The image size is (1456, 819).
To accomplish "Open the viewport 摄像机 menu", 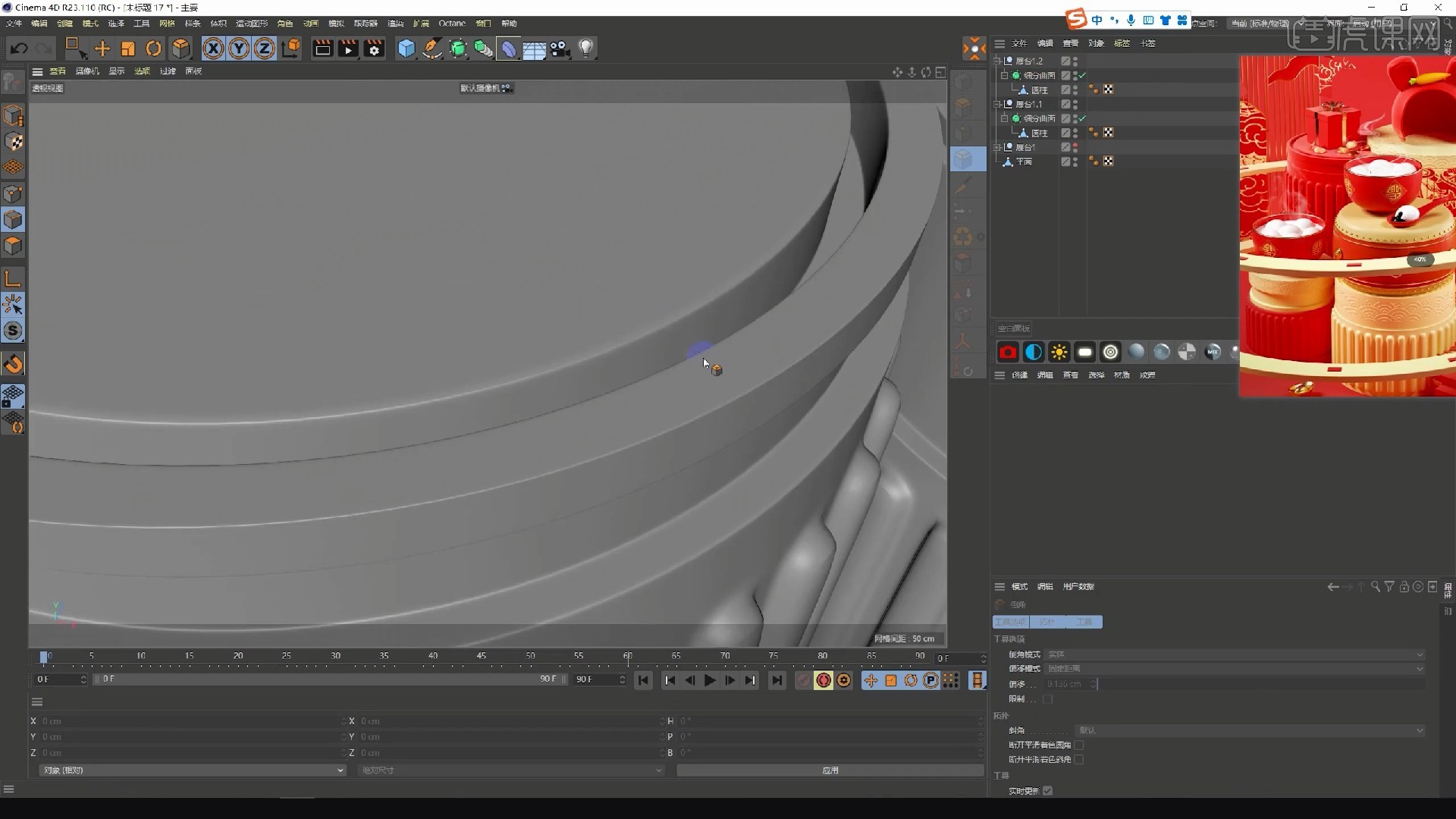I will [x=87, y=71].
